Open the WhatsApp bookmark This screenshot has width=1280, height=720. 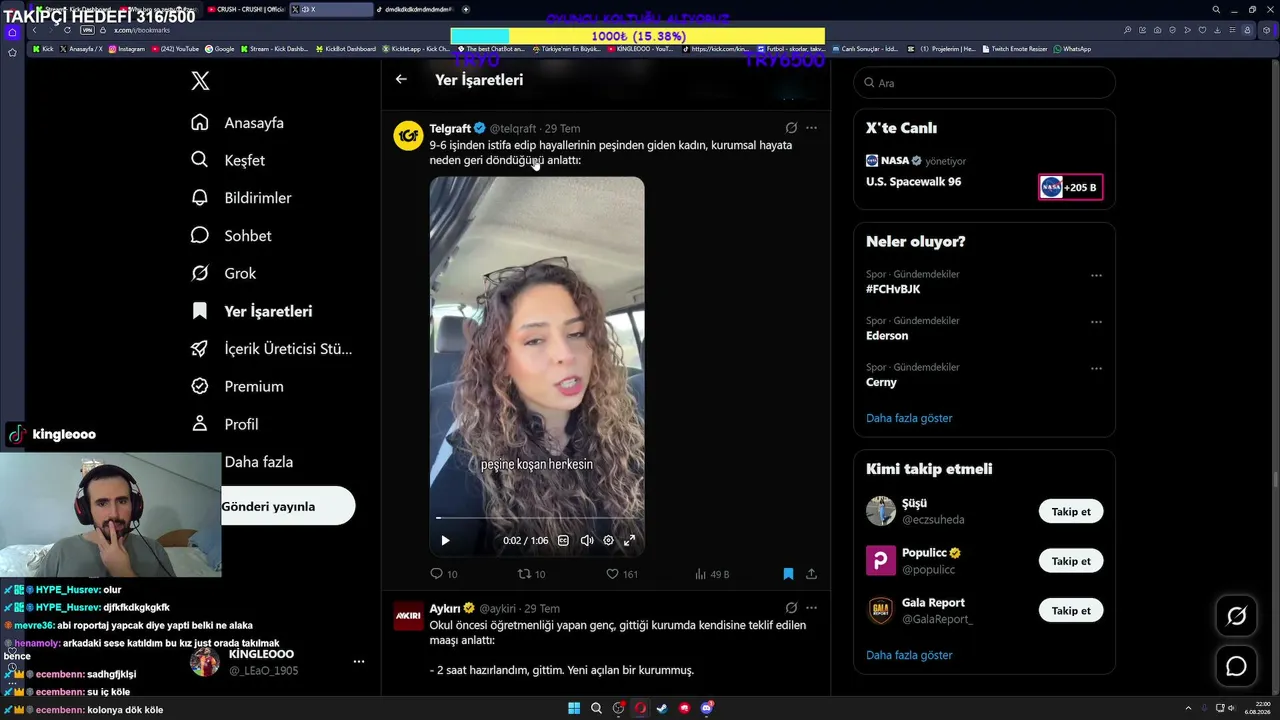(x=1072, y=49)
